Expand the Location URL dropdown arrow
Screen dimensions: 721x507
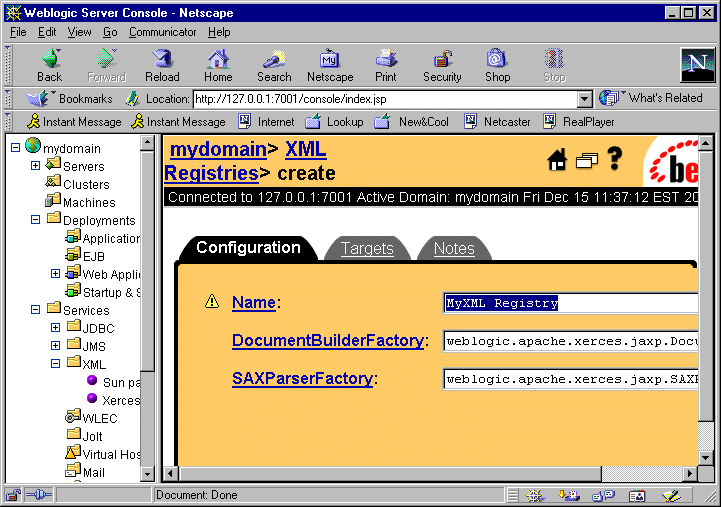tap(584, 99)
